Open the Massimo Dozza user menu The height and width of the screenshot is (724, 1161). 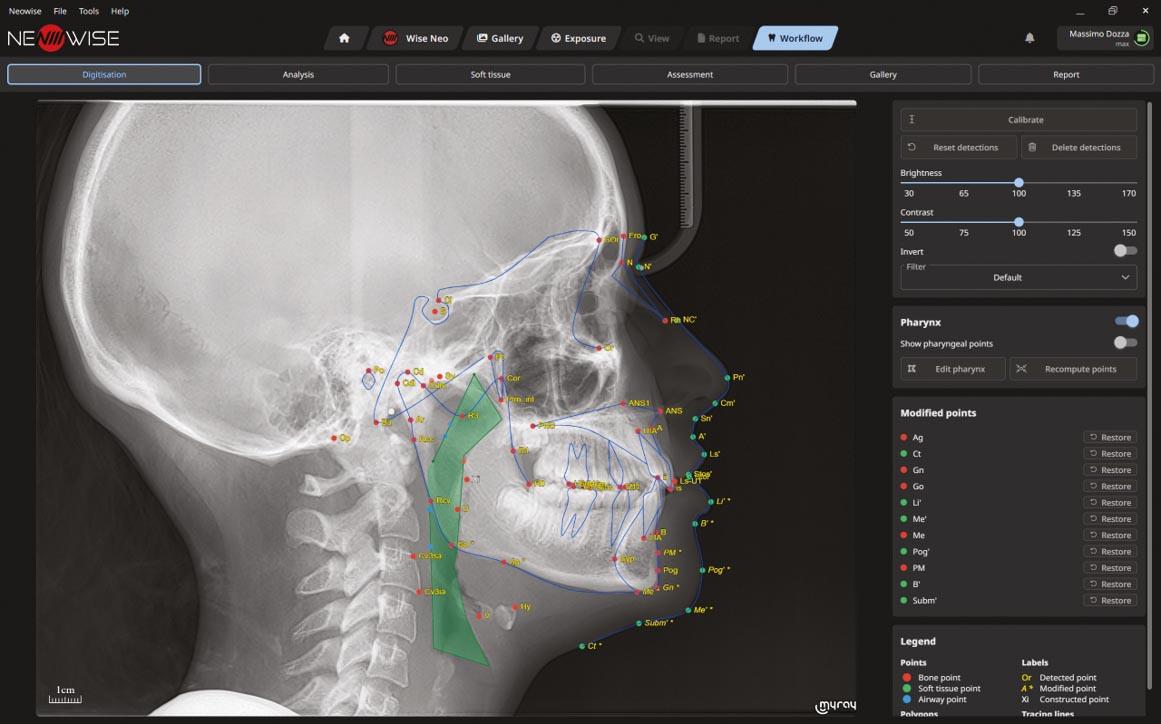click(x=1104, y=38)
